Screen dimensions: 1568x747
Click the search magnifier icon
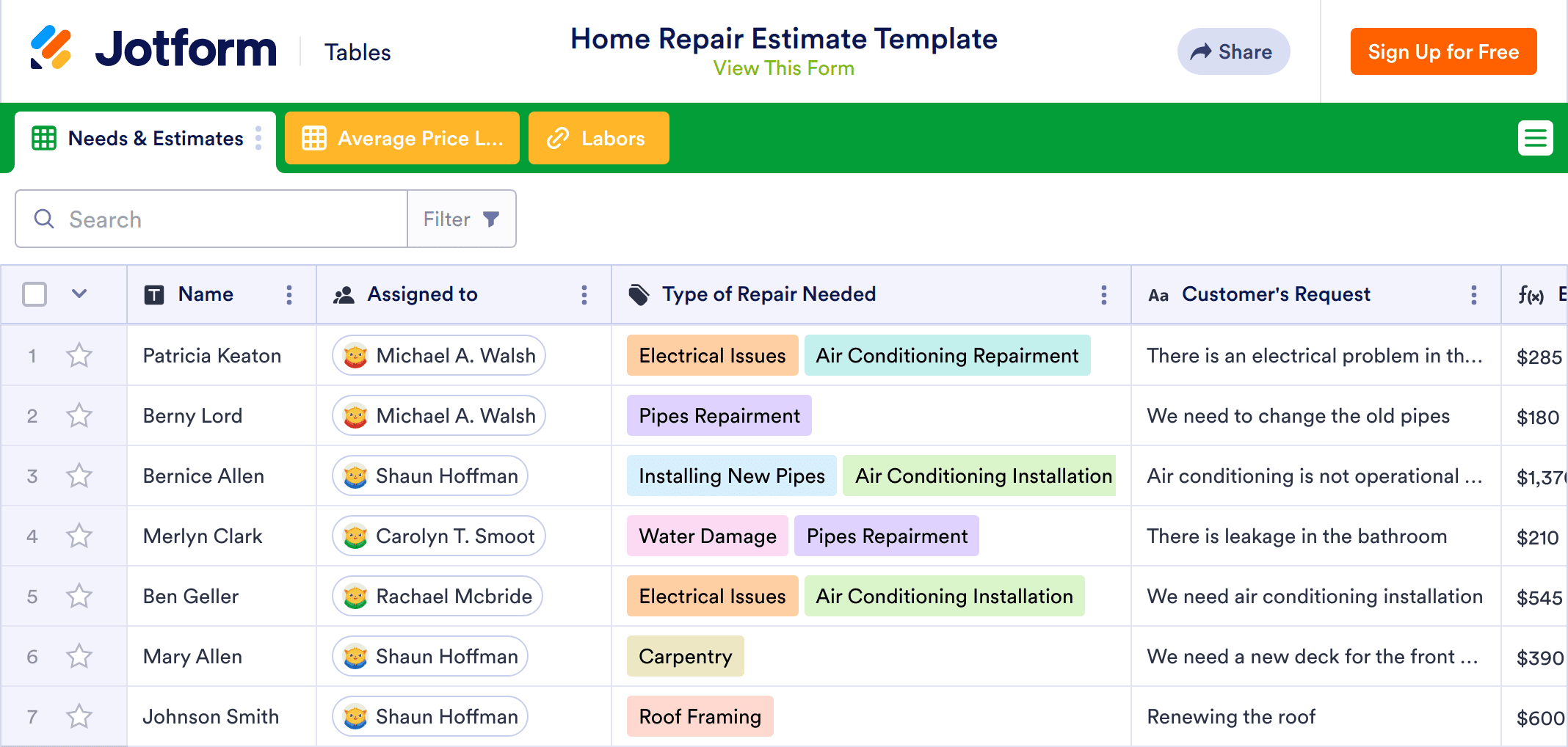click(x=44, y=219)
